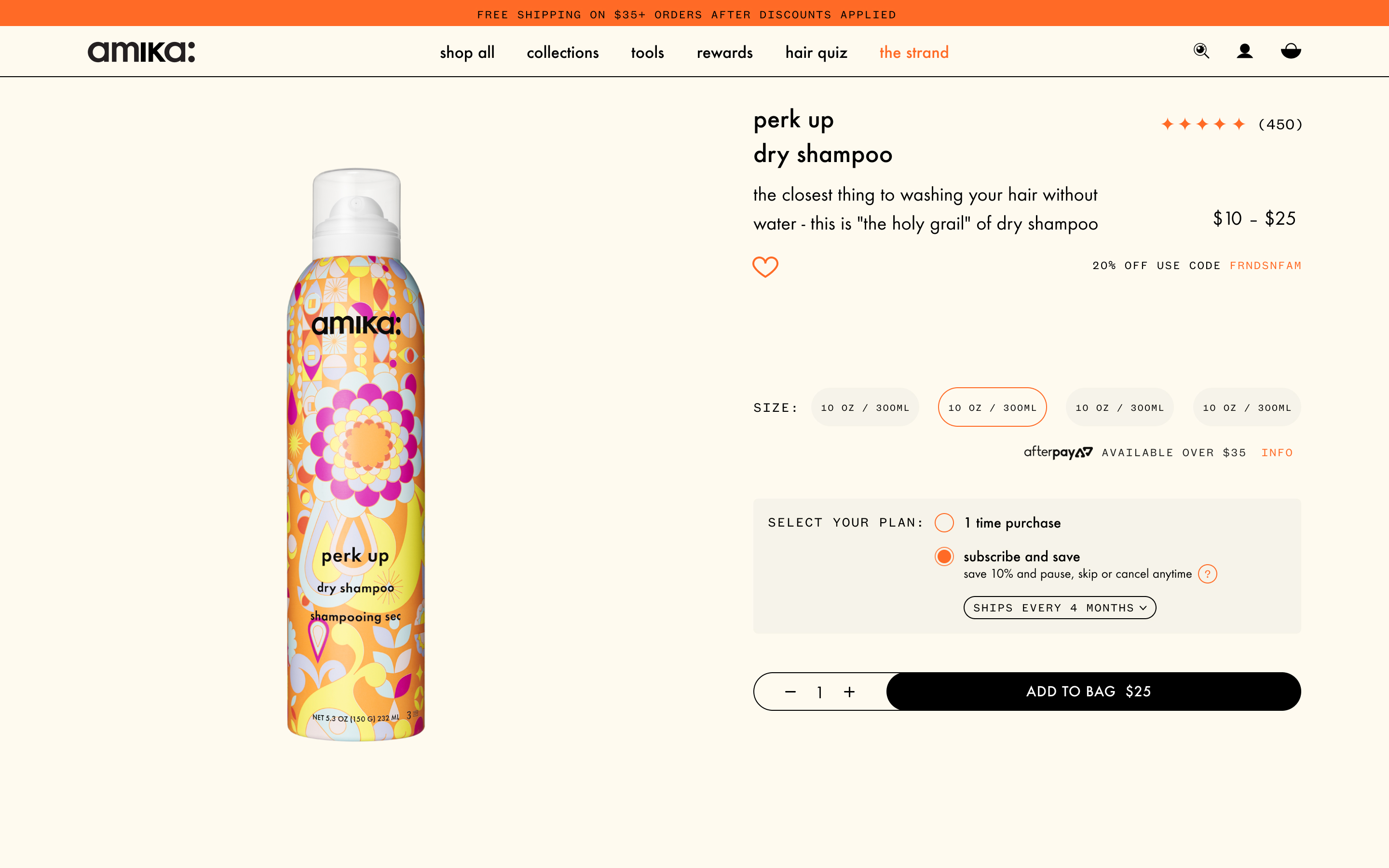Click Add to Bag $25 button
Screen dimensions: 1389x868
coord(1093,691)
